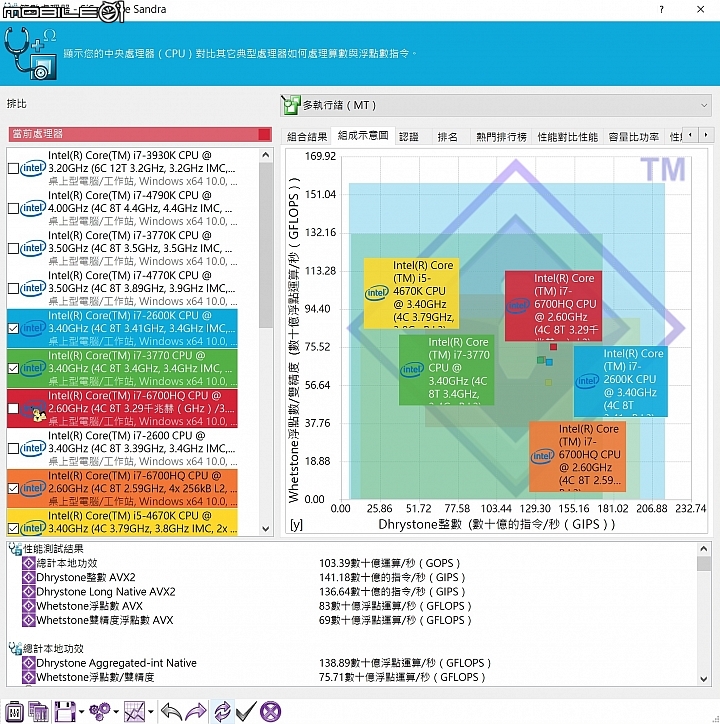Open the 認證 tab
Image resolution: width=720 pixels, height=724 pixels.
[x=409, y=137]
